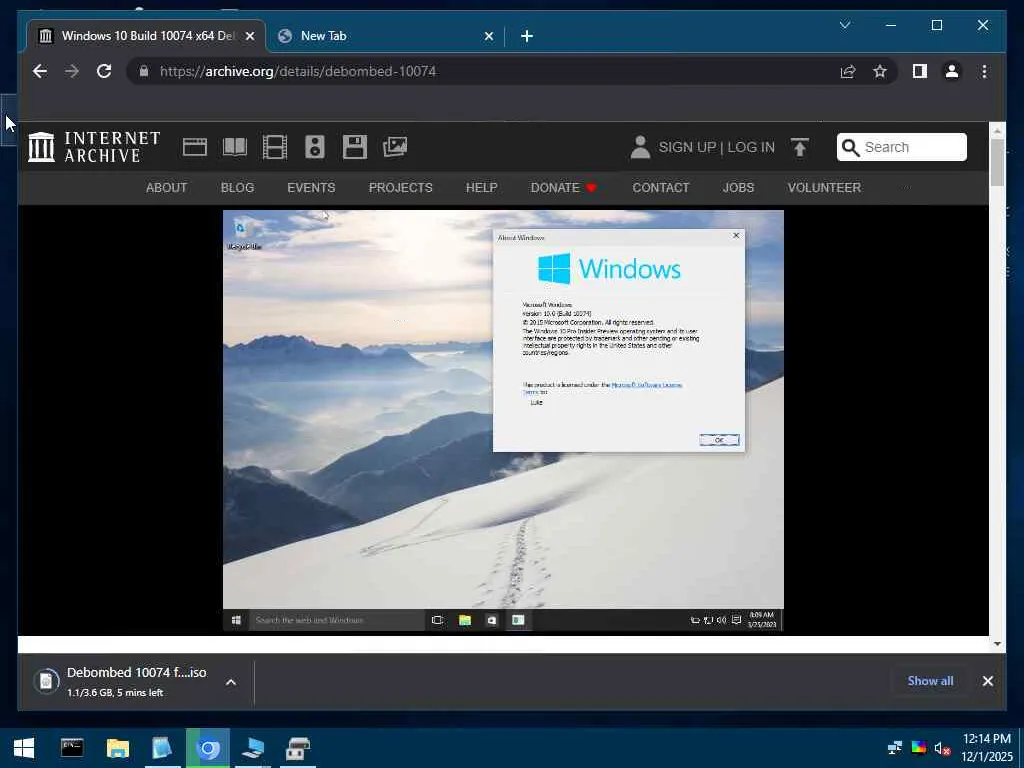Viewport: 1024px width, 768px height.
Task: Share this page via share icon
Action: pyautogui.click(x=848, y=71)
